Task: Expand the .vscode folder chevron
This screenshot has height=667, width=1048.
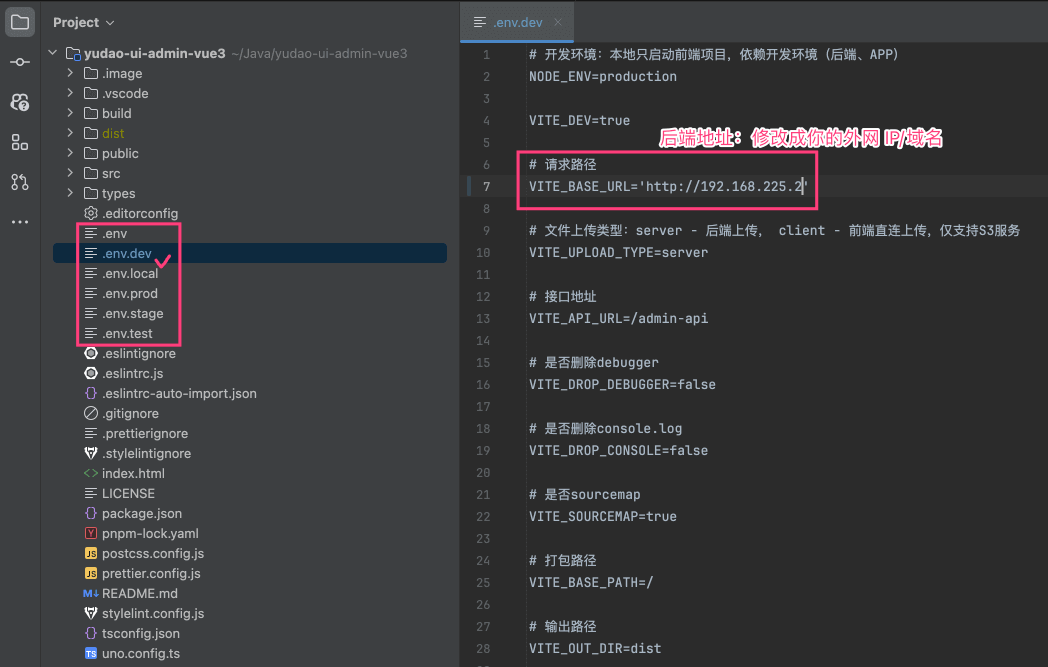Action: (70, 93)
